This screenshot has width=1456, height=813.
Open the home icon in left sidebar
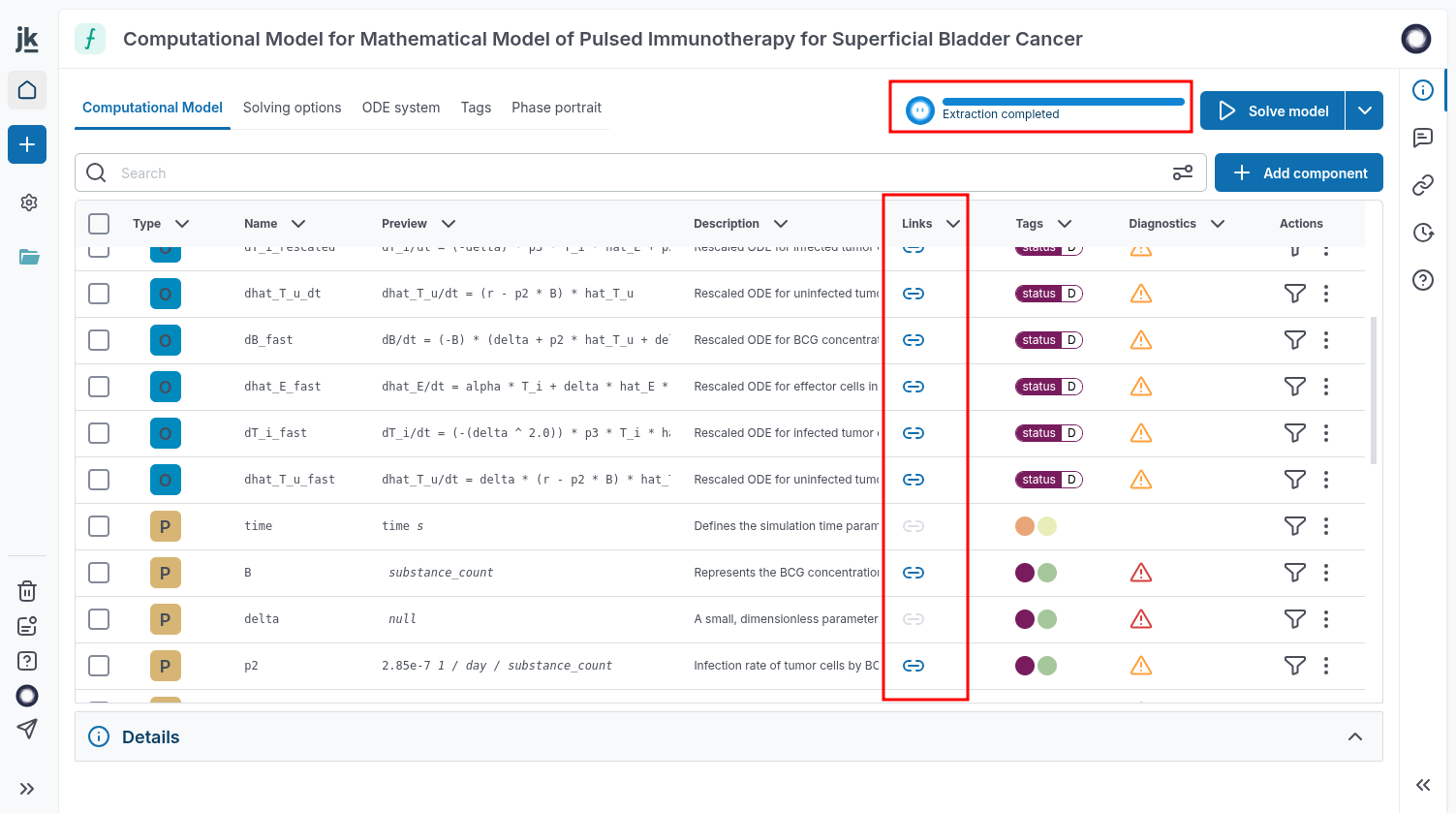pyautogui.click(x=27, y=90)
